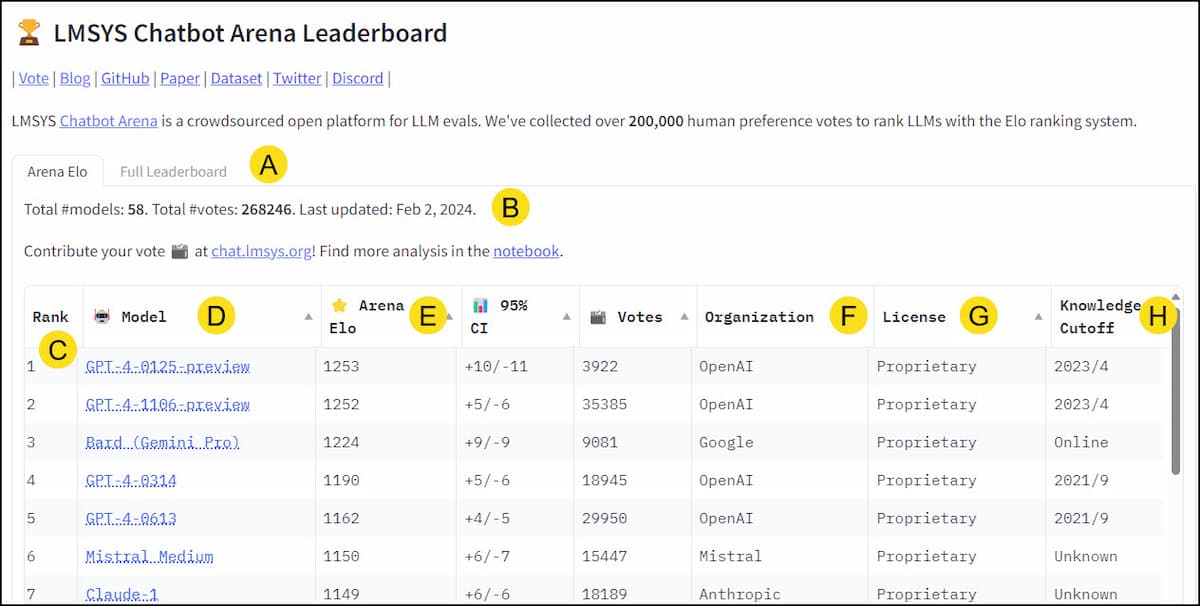Select the Google organization cell
1200x606 pixels.
(726, 442)
